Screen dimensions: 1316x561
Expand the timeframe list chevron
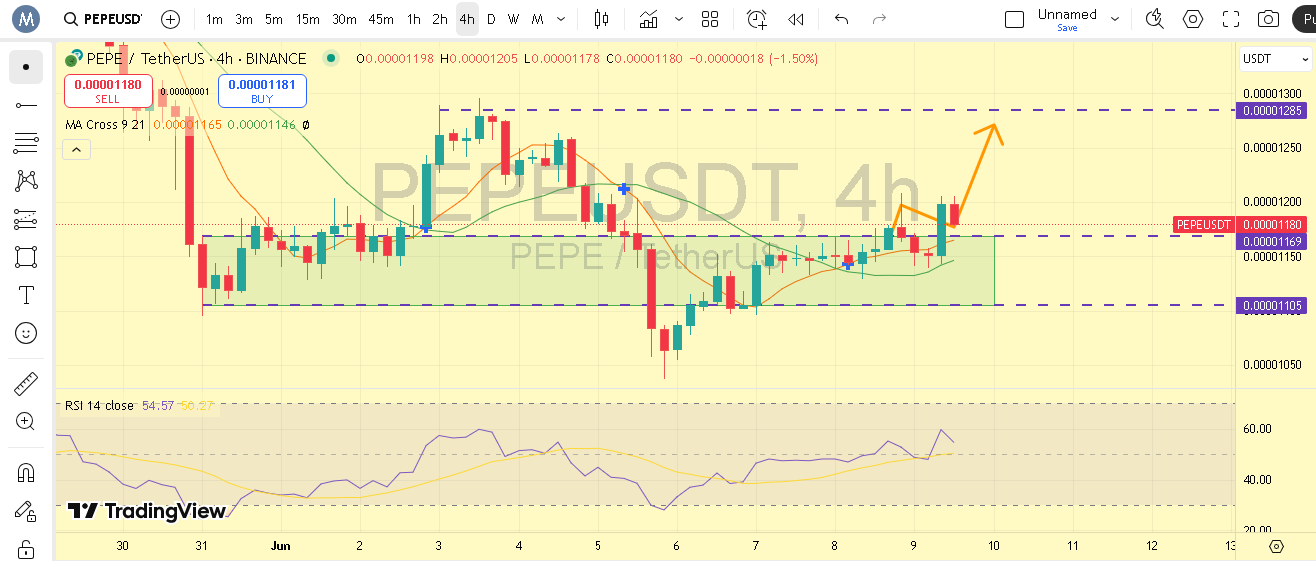560,19
